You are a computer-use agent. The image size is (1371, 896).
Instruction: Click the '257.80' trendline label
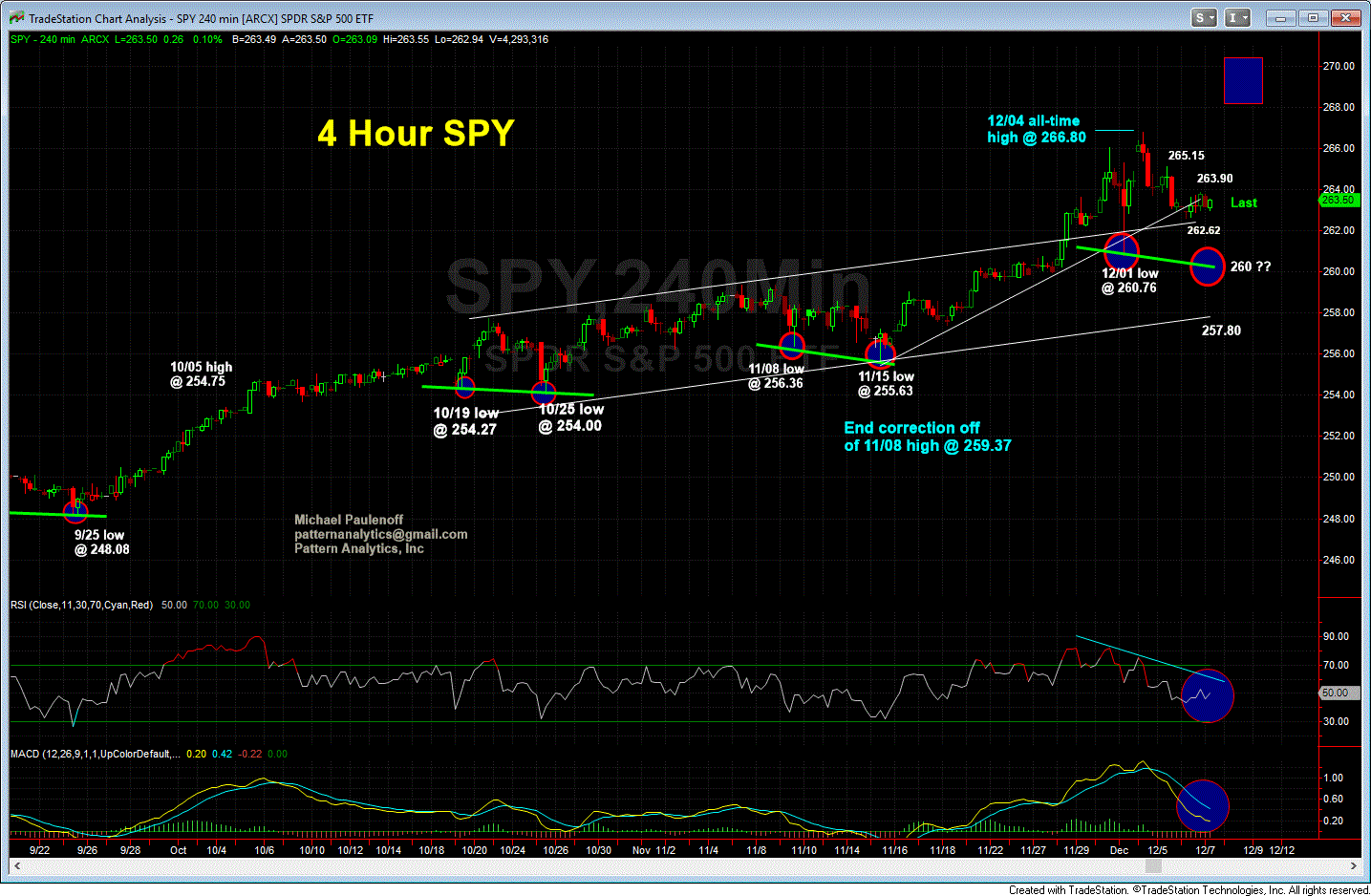tap(1221, 331)
